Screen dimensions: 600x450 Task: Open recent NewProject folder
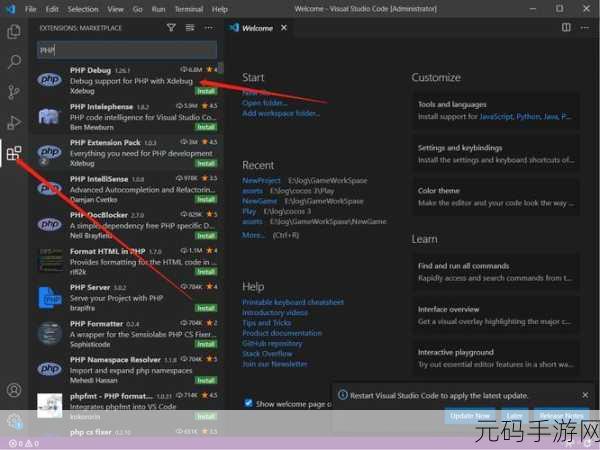point(261,181)
